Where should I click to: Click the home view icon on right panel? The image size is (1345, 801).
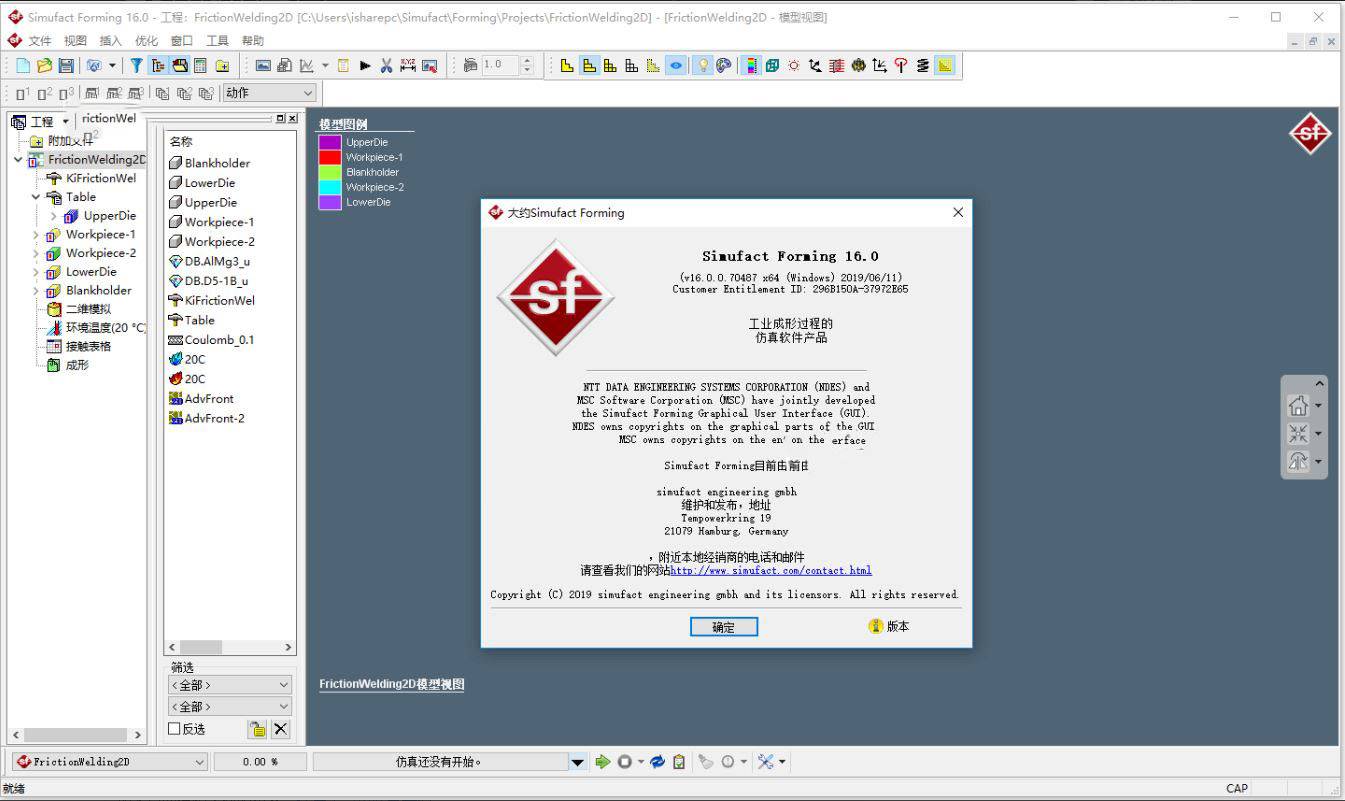[1298, 405]
